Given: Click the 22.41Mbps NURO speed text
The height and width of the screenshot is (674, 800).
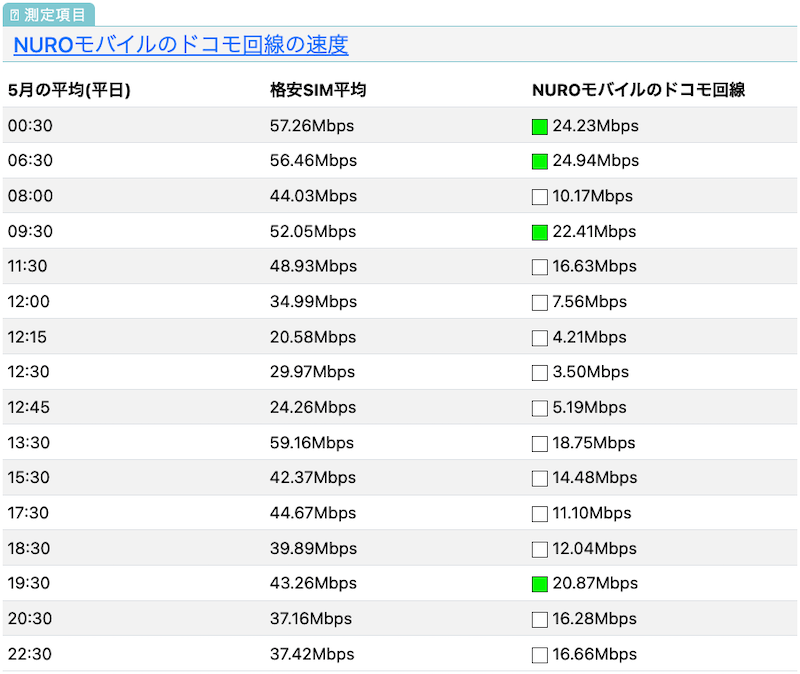Looking at the screenshot, I should (x=594, y=231).
